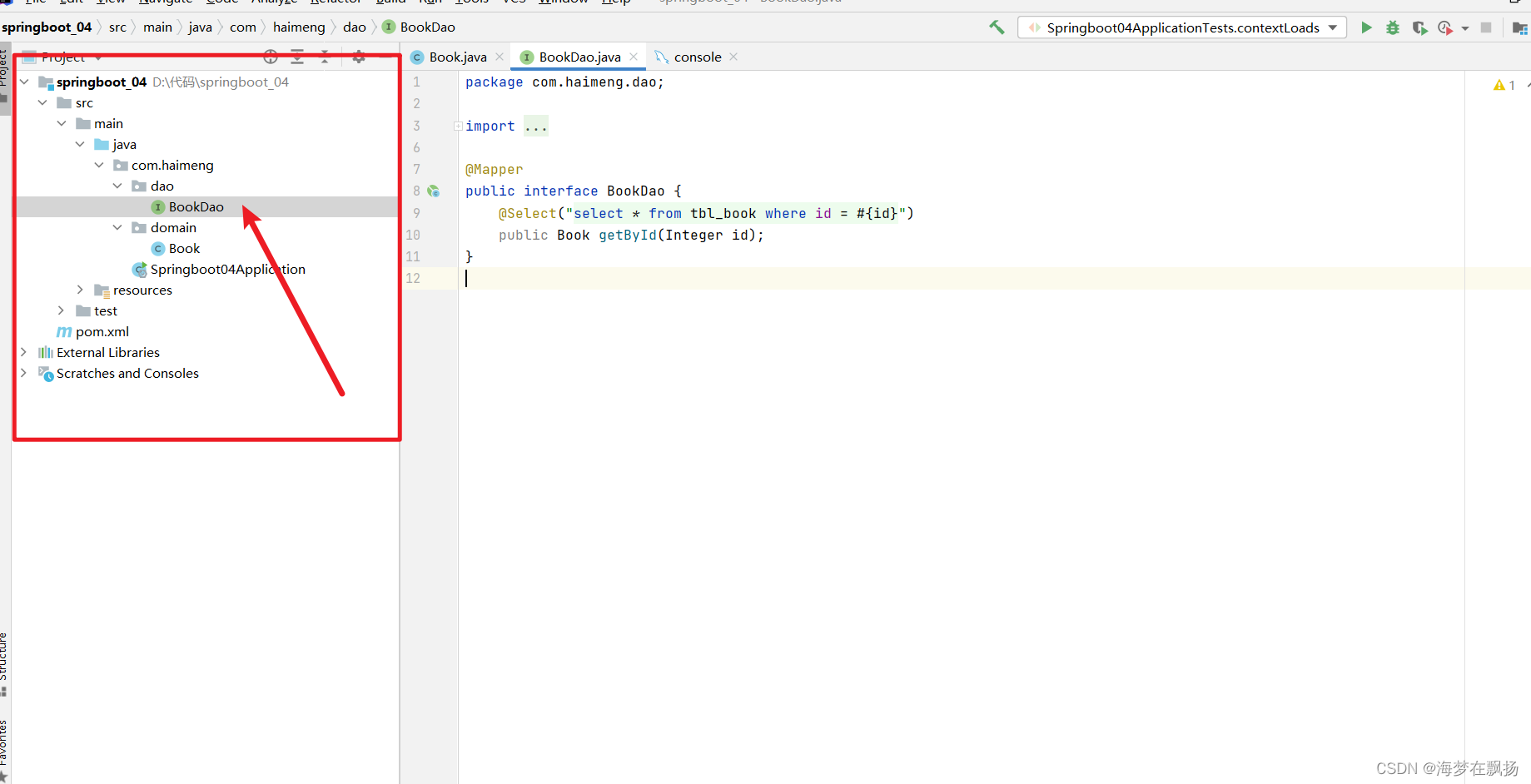Open Project Structure from the toolbar icon
Screen dimensions: 1531x784
point(1519,28)
